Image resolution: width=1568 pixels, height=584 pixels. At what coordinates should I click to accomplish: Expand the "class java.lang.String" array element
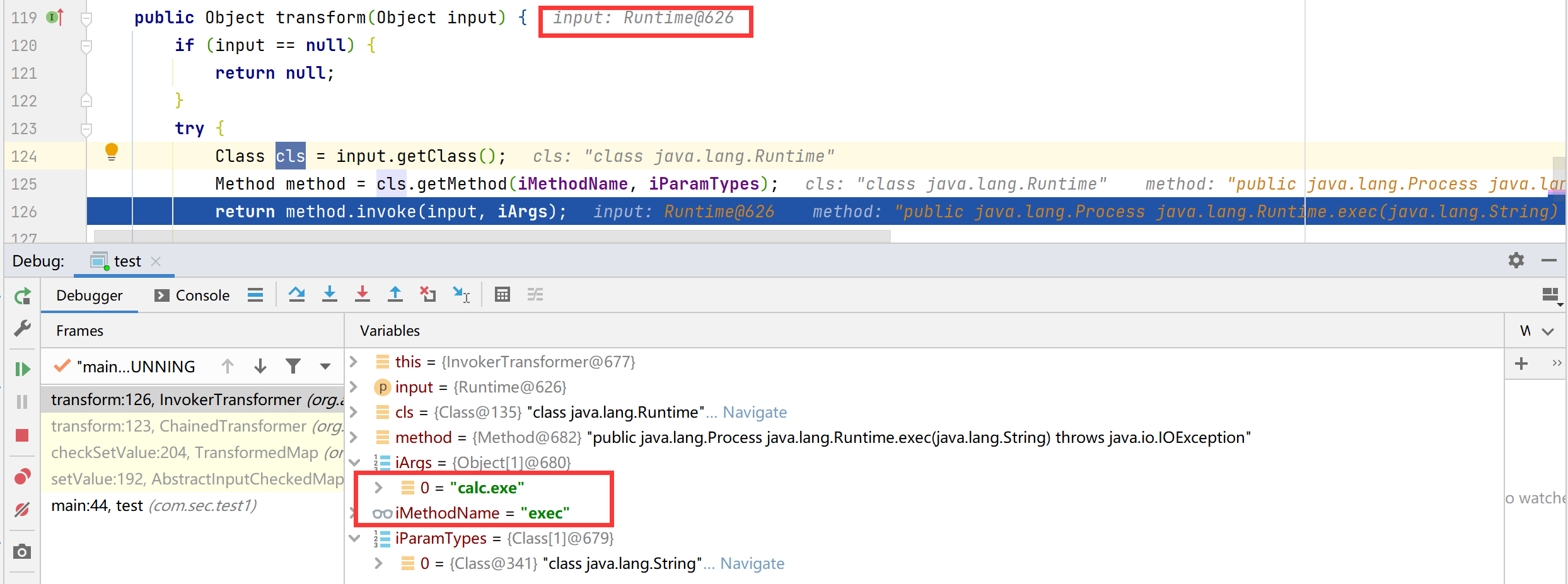tap(379, 563)
